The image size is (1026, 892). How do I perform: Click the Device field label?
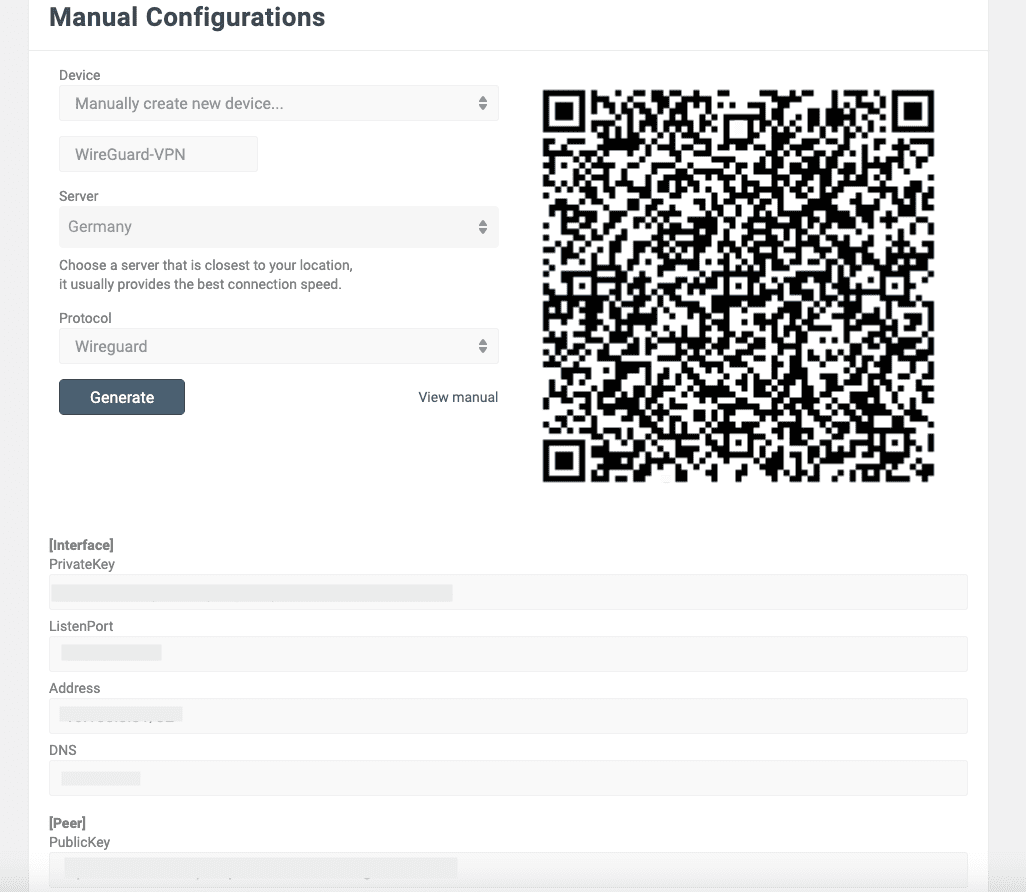pos(80,75)
